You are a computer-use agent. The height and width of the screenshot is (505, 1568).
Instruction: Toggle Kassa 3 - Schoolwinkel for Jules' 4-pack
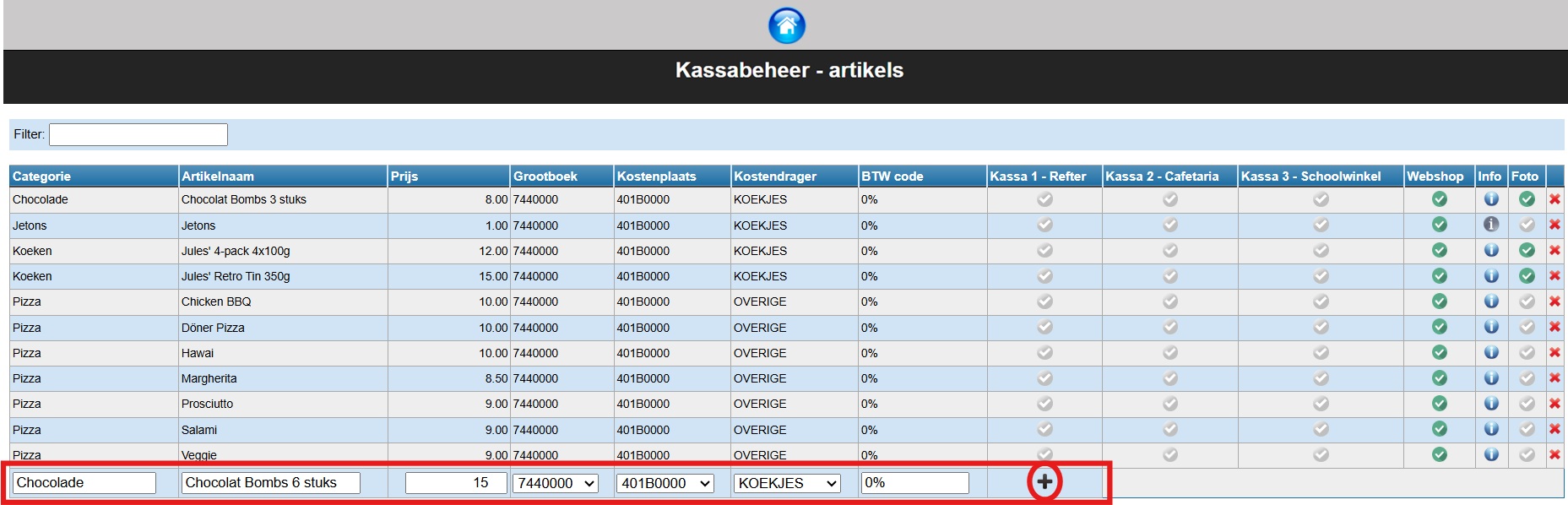click(1321, 251)
